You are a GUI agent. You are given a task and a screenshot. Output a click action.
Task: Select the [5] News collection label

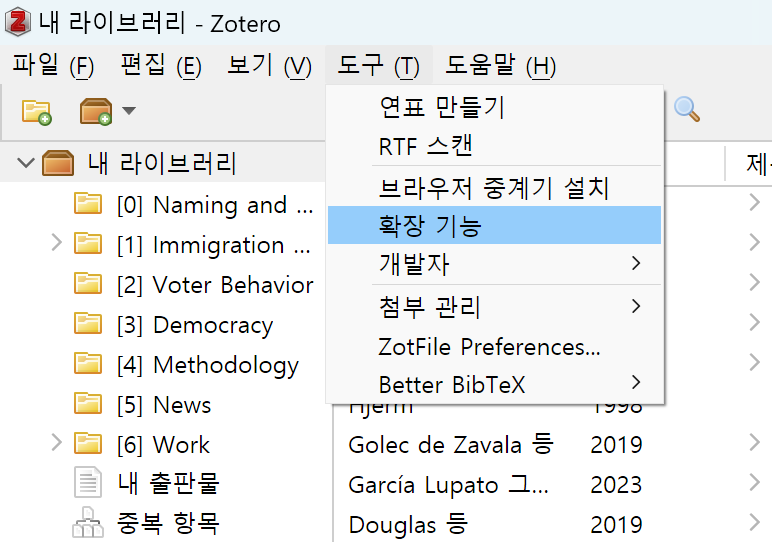click(164, 405)
